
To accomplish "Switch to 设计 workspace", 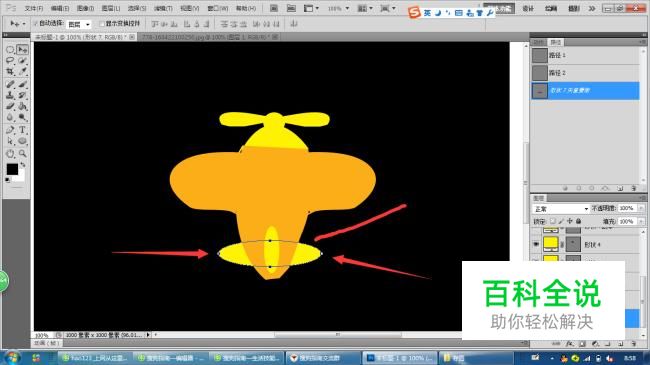I will coord(528,8).
